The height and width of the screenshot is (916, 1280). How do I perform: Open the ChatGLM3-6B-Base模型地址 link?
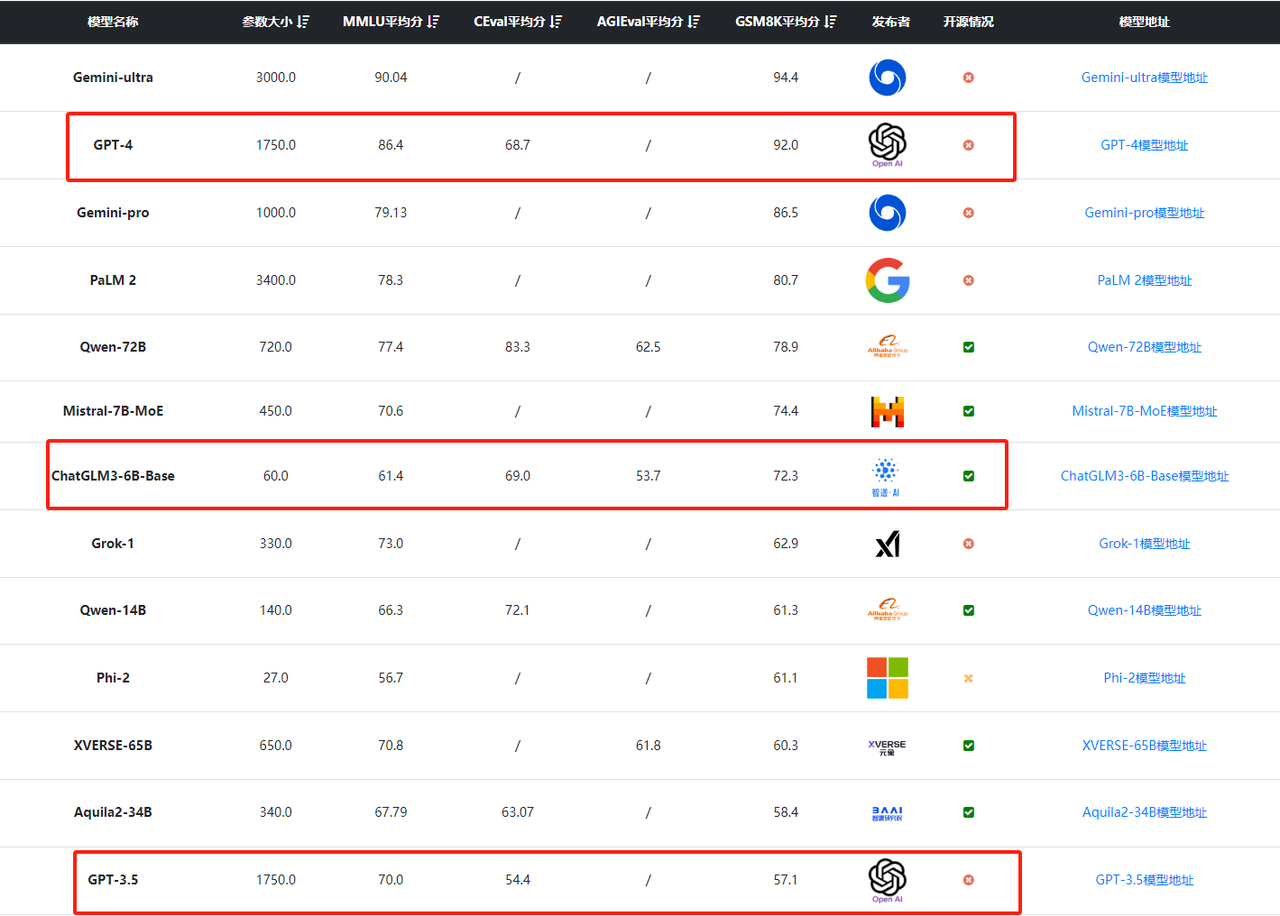(1144, 476)
